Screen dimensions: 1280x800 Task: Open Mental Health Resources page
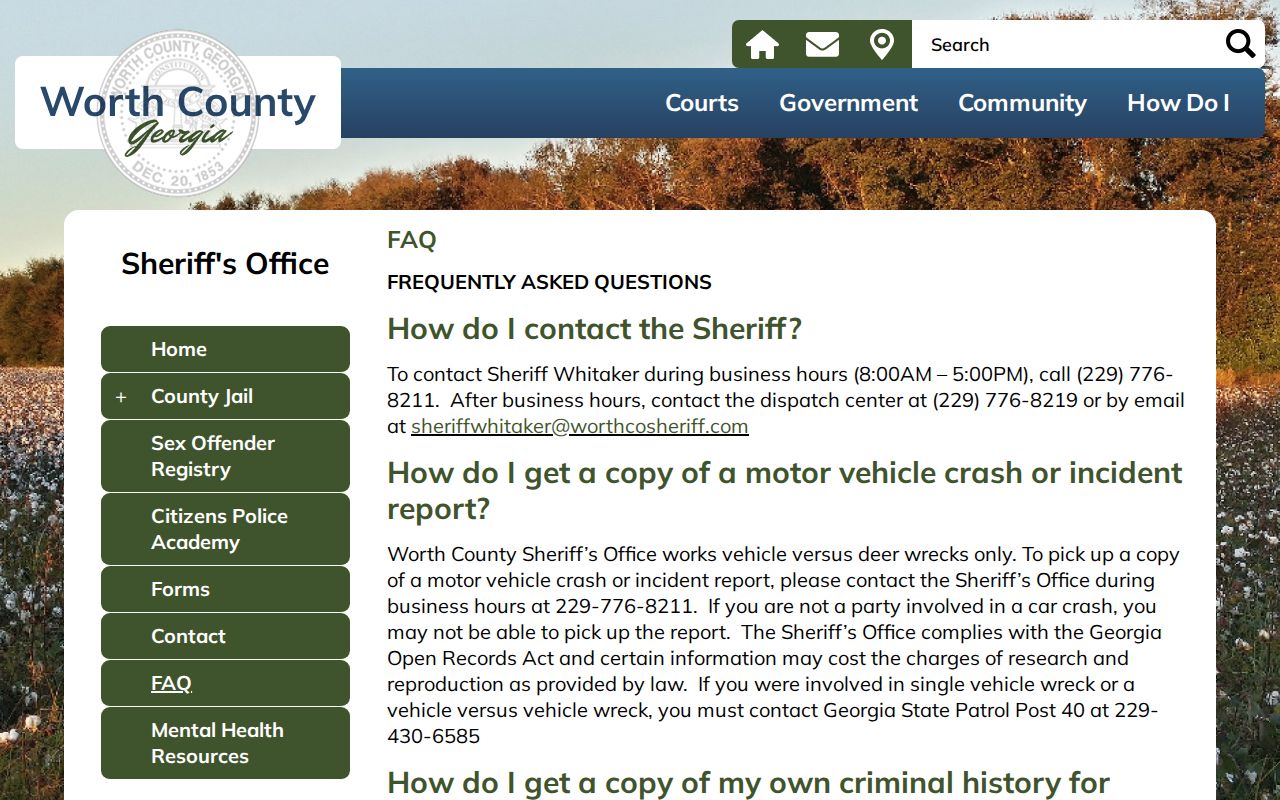click(x=225, y=743)
